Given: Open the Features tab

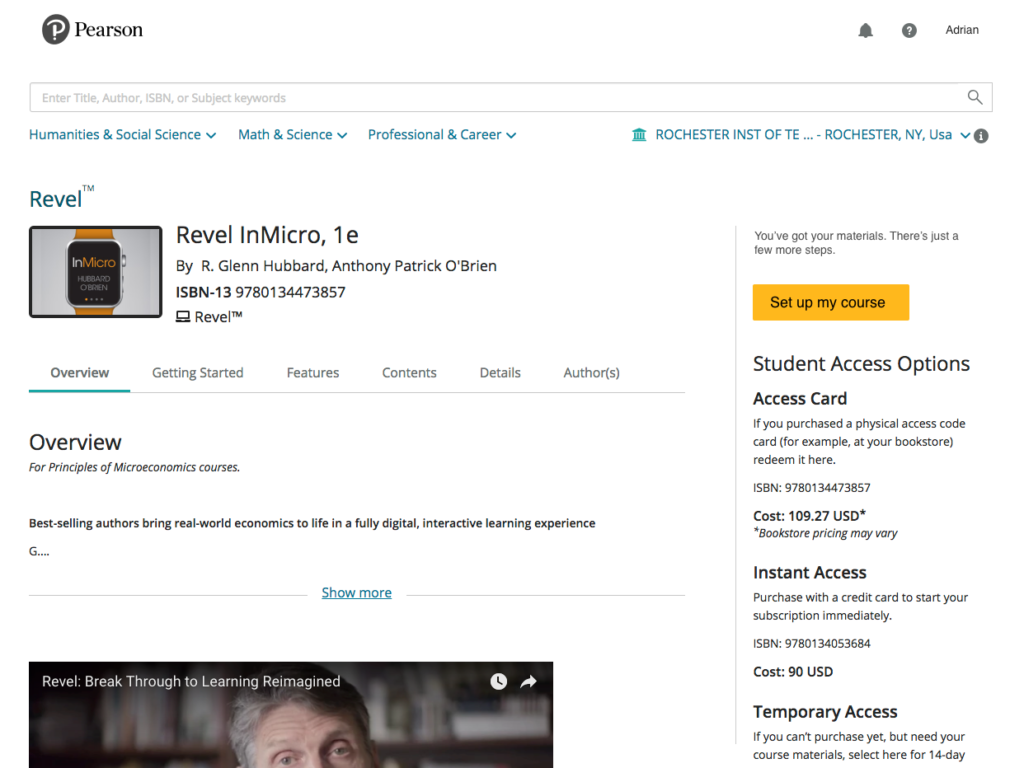Looking at the screenshot, I should [313, 373].
